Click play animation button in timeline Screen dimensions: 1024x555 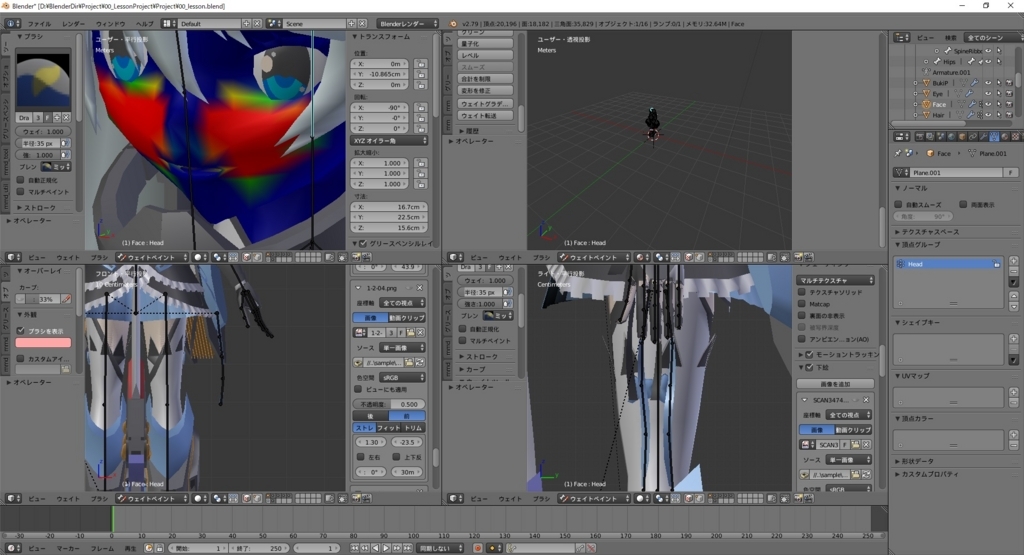tap(386, 548)
